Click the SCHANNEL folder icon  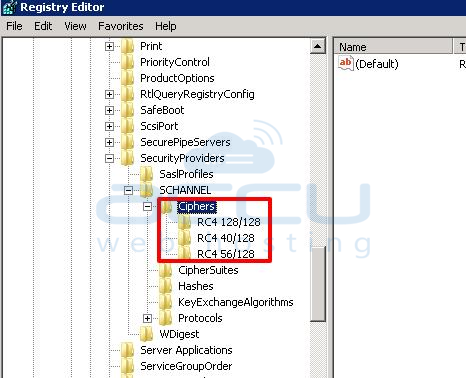click(147, 190)
